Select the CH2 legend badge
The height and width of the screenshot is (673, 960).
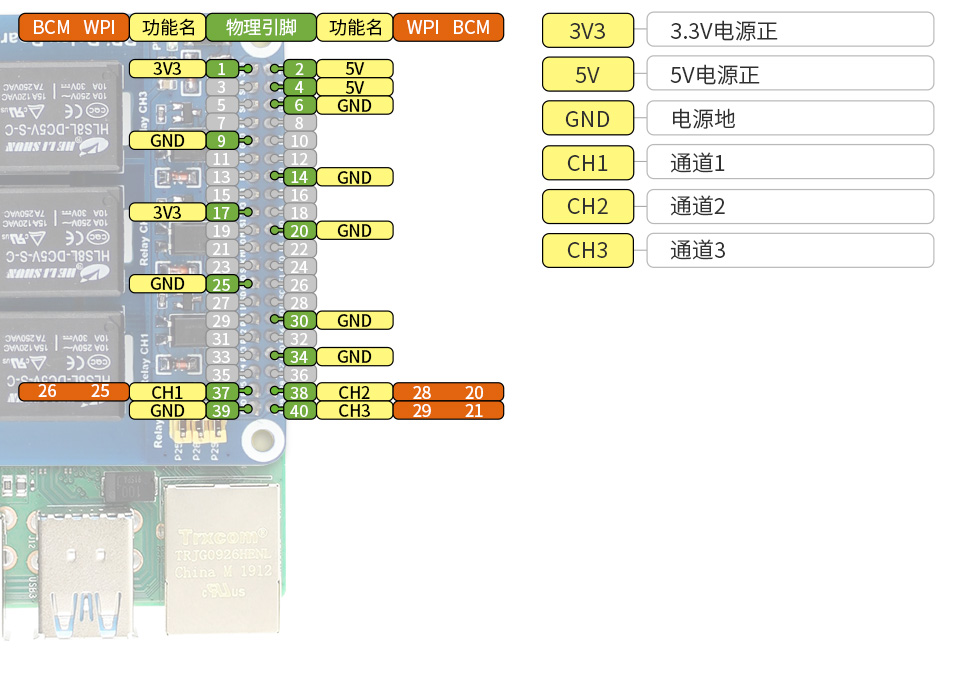coord(587,206)
